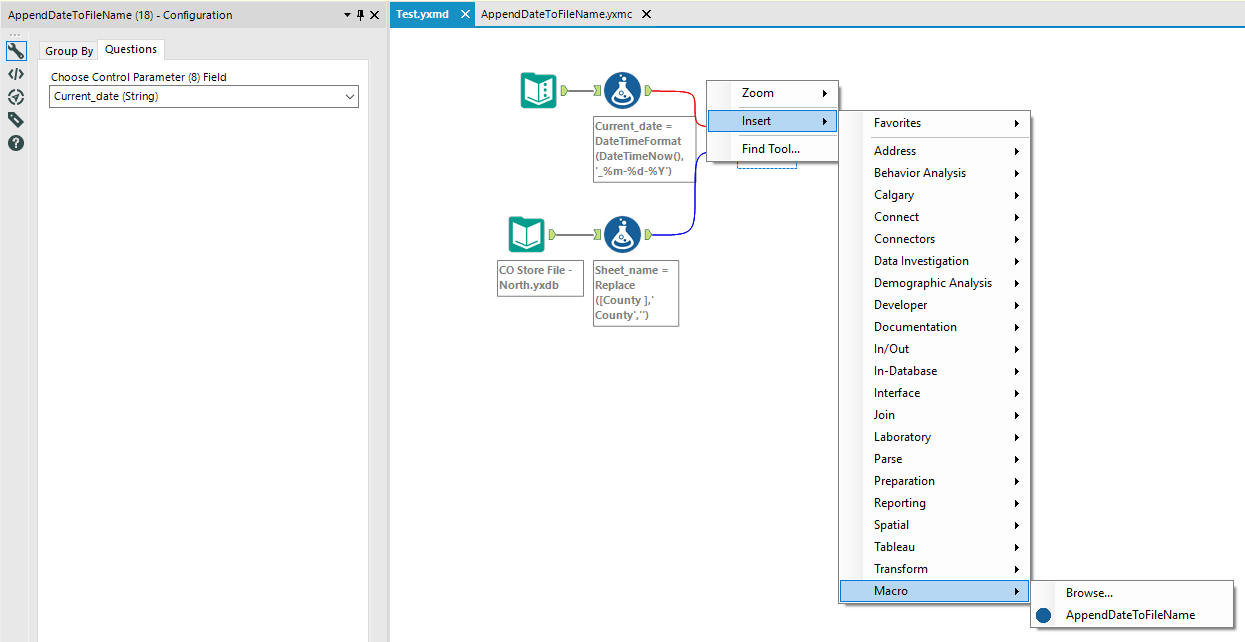Image resolution: width=1245 pixels, height=642 pixels.
Task: Open the Help question mark icon
Action: pos(16,143)
